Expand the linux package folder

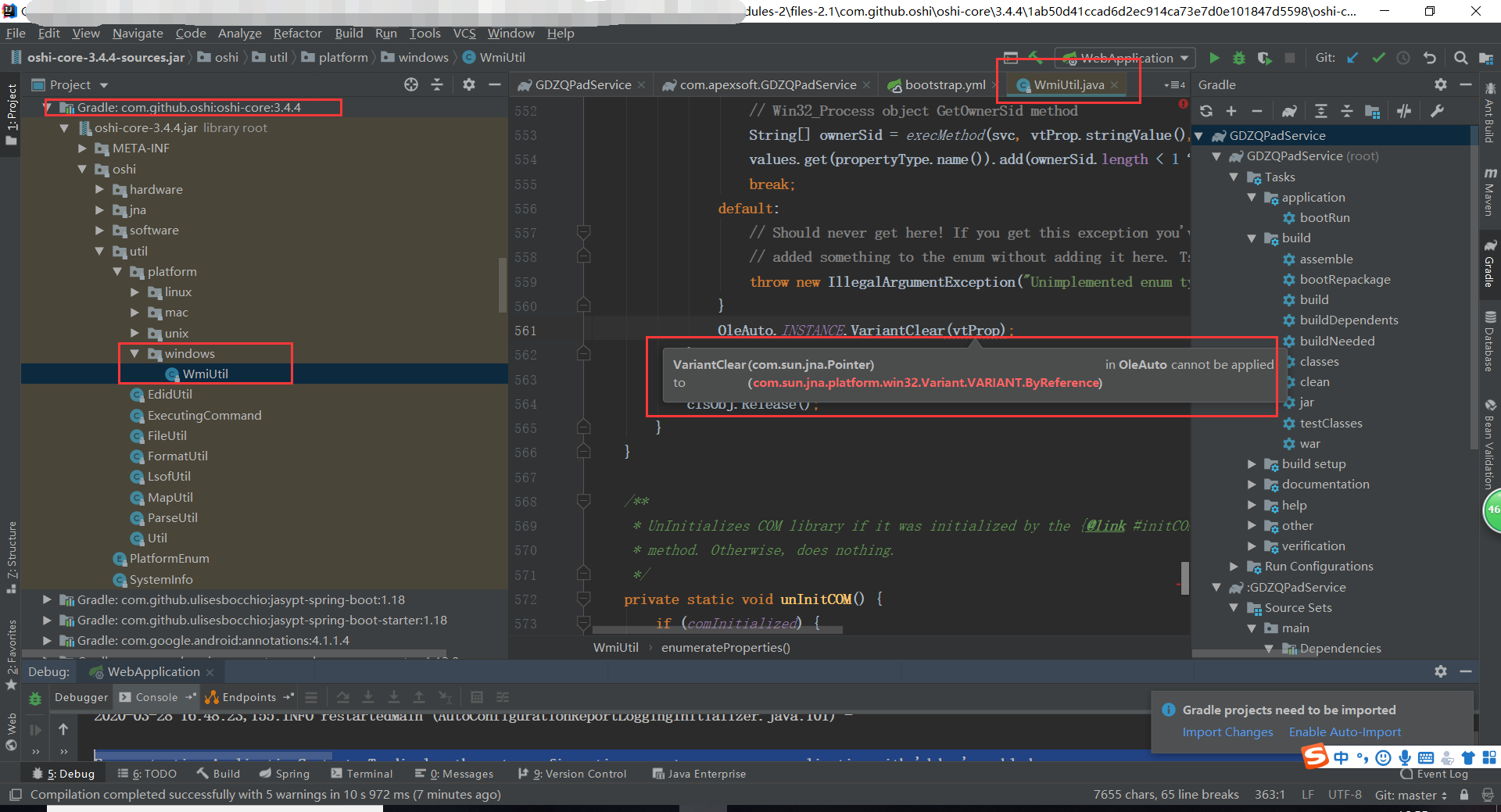134,292
